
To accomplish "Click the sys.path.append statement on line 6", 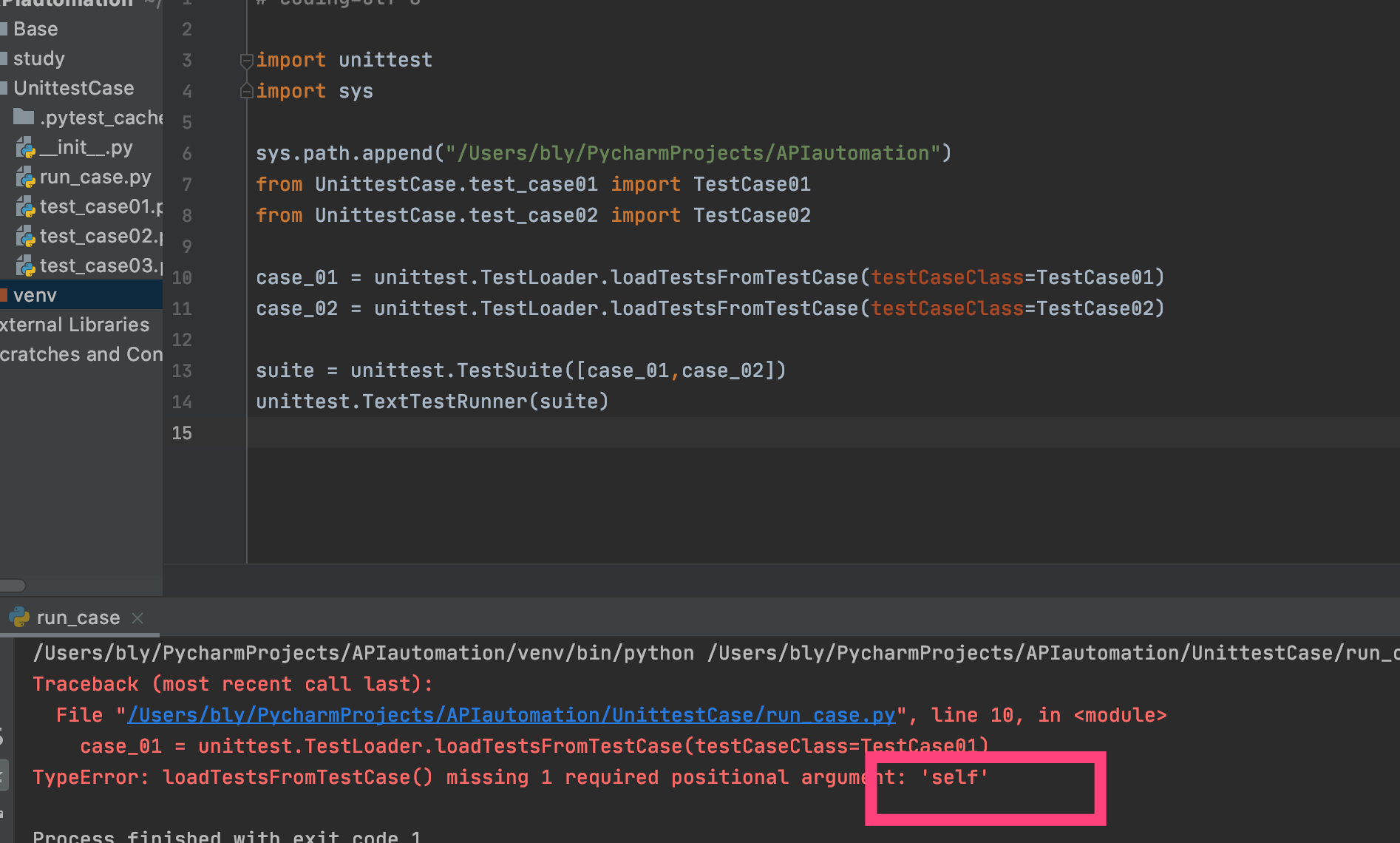I will pyautogui.click(x=604, y=153).
